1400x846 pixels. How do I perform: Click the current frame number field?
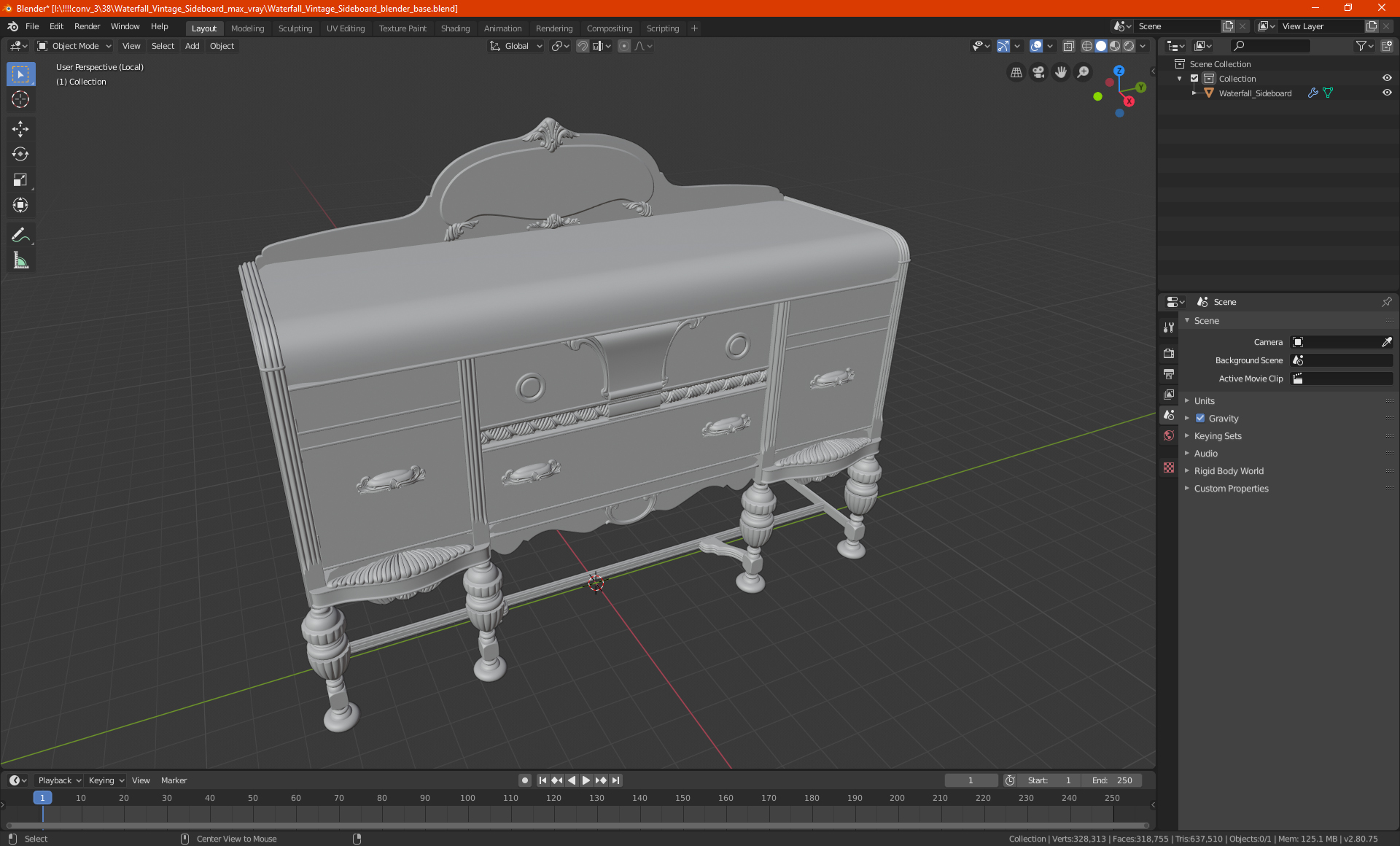tap(971, 780)
